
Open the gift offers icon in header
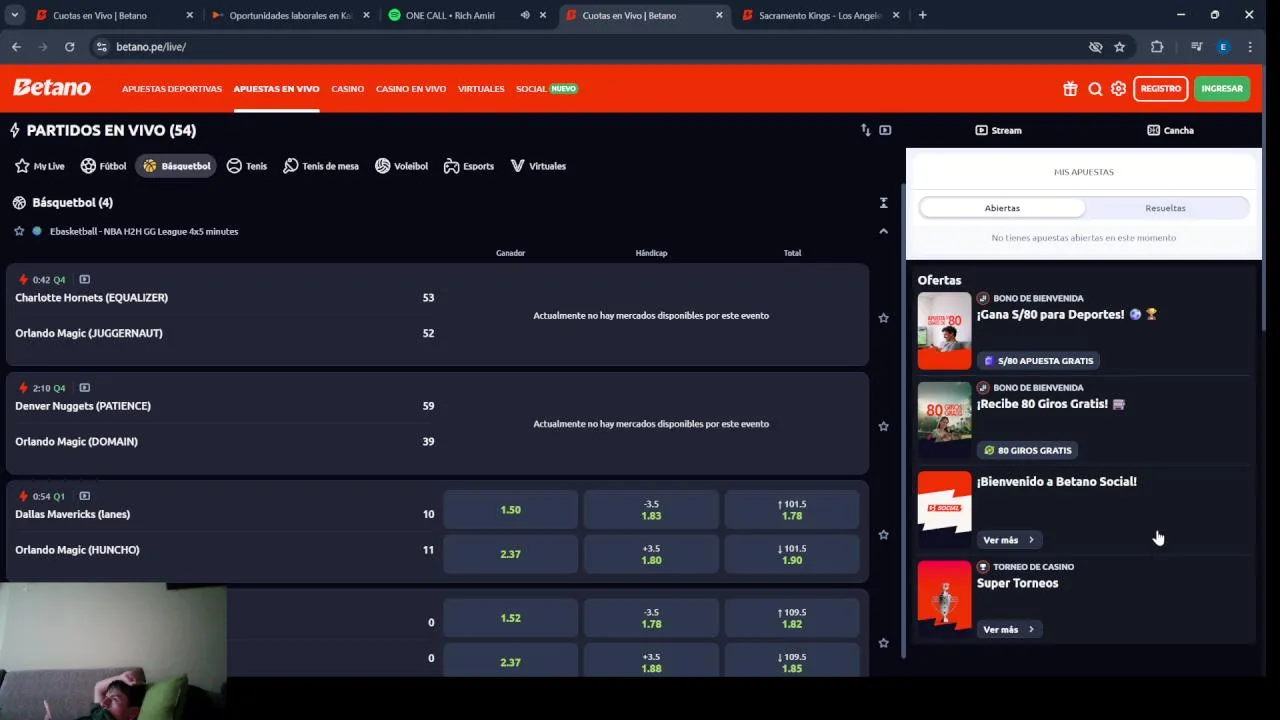click(1070, 89)
